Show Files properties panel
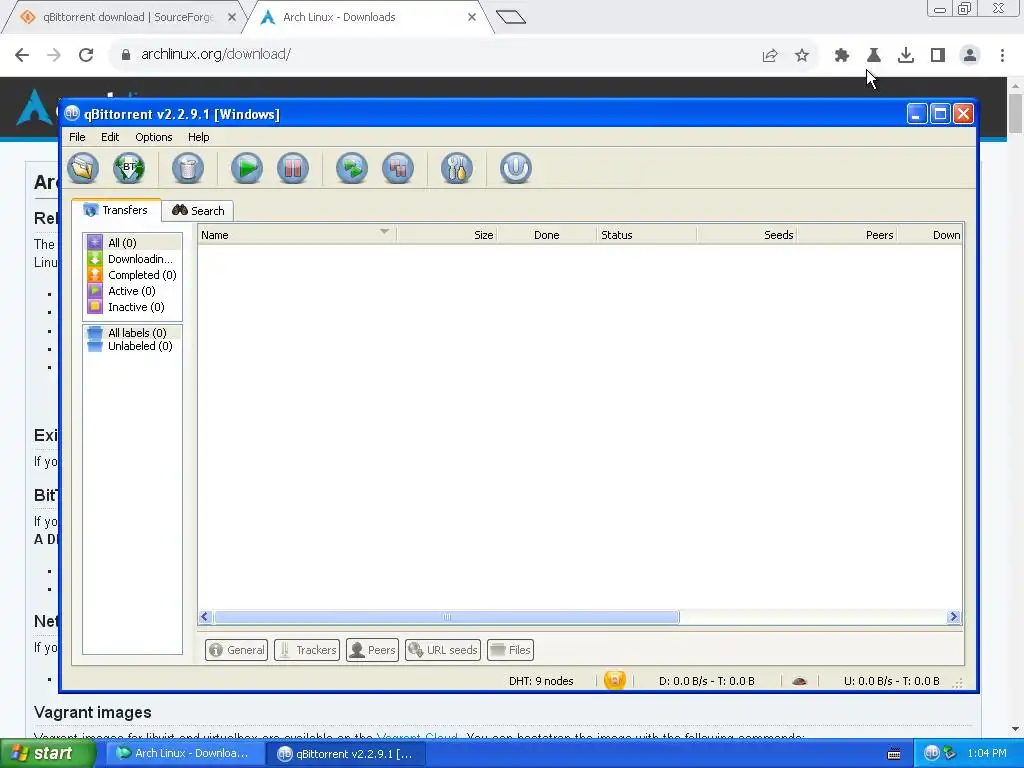 [x=511, y=650]
